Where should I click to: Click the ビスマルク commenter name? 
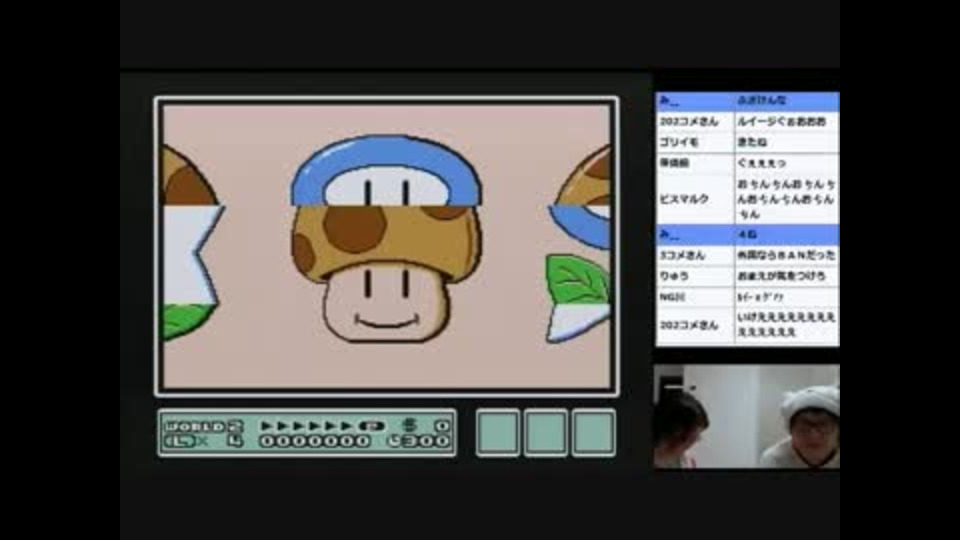[x=684, y=199]
